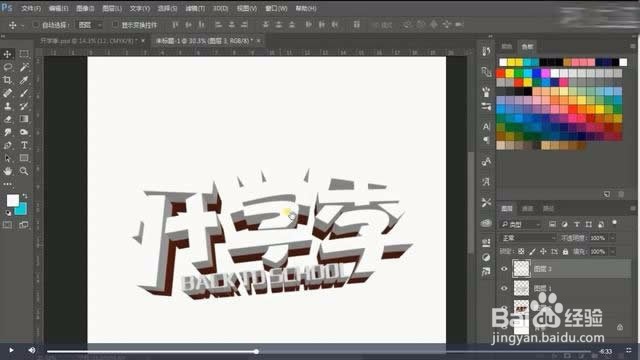Image resolution: width=640 pixels, height=360 pixels.
Task: Enable the Auto-Select (自动选择) checkbox
Action: pos(35,25)
